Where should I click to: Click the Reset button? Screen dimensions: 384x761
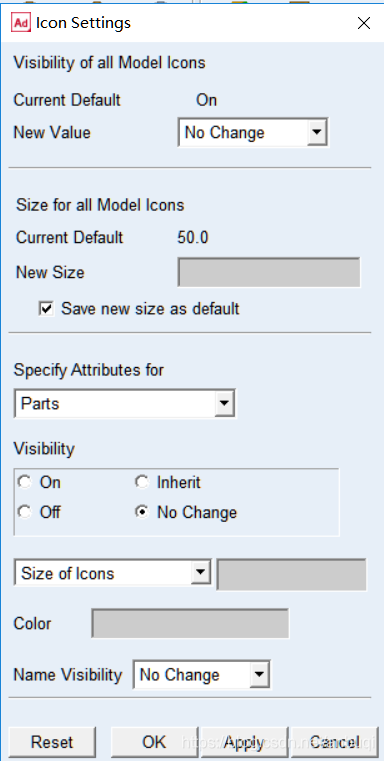coord(52,742)
